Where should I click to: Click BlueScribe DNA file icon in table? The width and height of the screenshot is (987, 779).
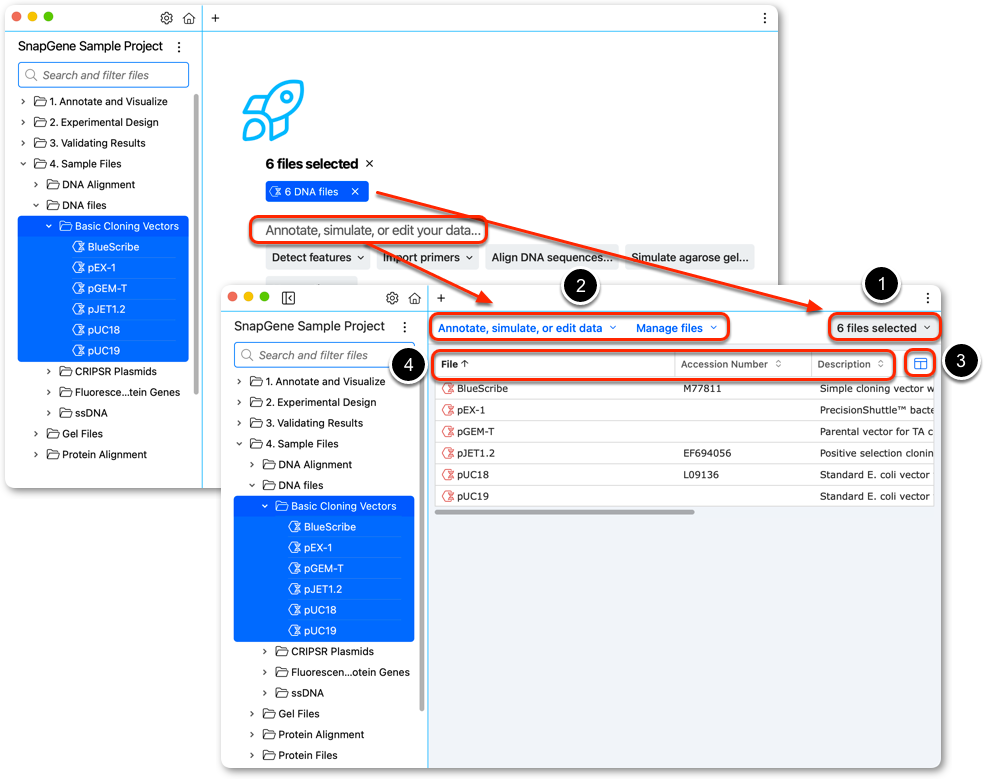(448, 388)
